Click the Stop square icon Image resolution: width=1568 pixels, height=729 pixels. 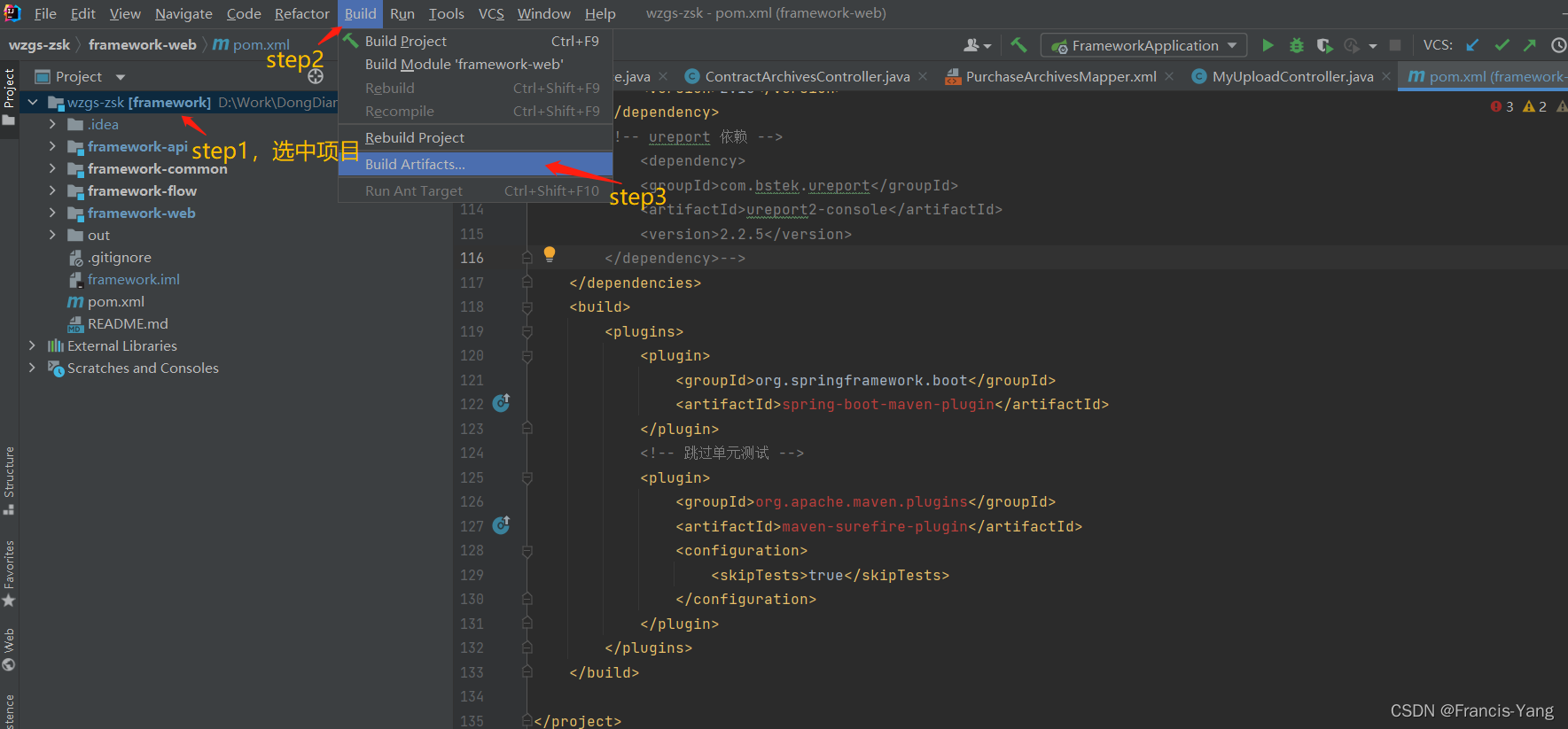pyautogui.click(x=1395, y=45)
